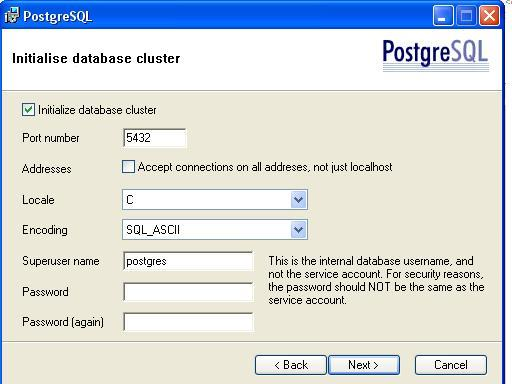Click the Locale combo box showing C

(215, 200)
